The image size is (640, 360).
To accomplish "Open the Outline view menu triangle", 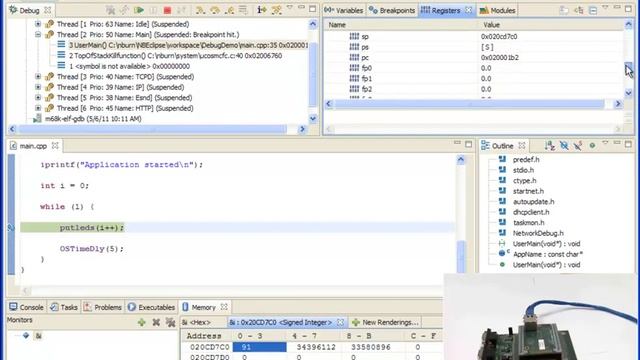I will tap(605, 143).
